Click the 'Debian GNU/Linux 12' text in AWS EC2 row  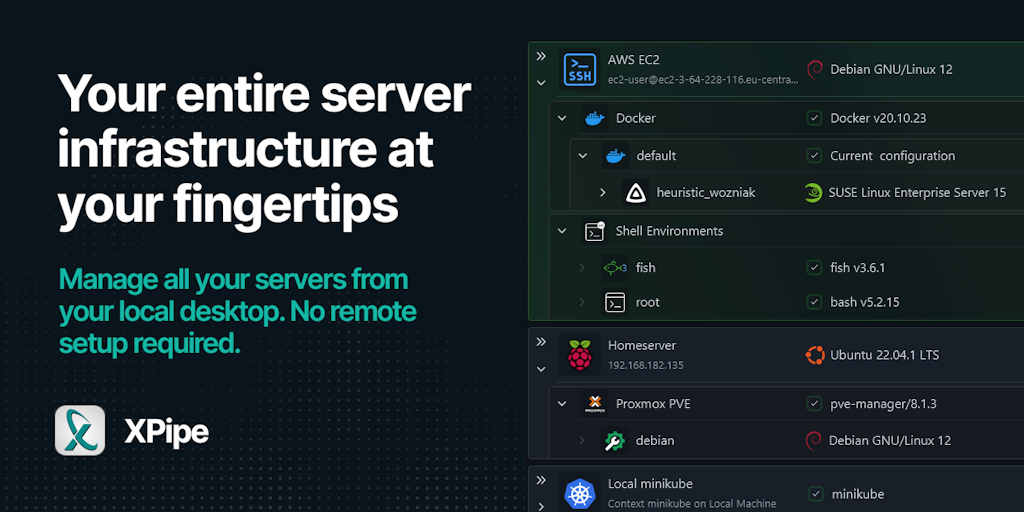click(x=891, y=69)
